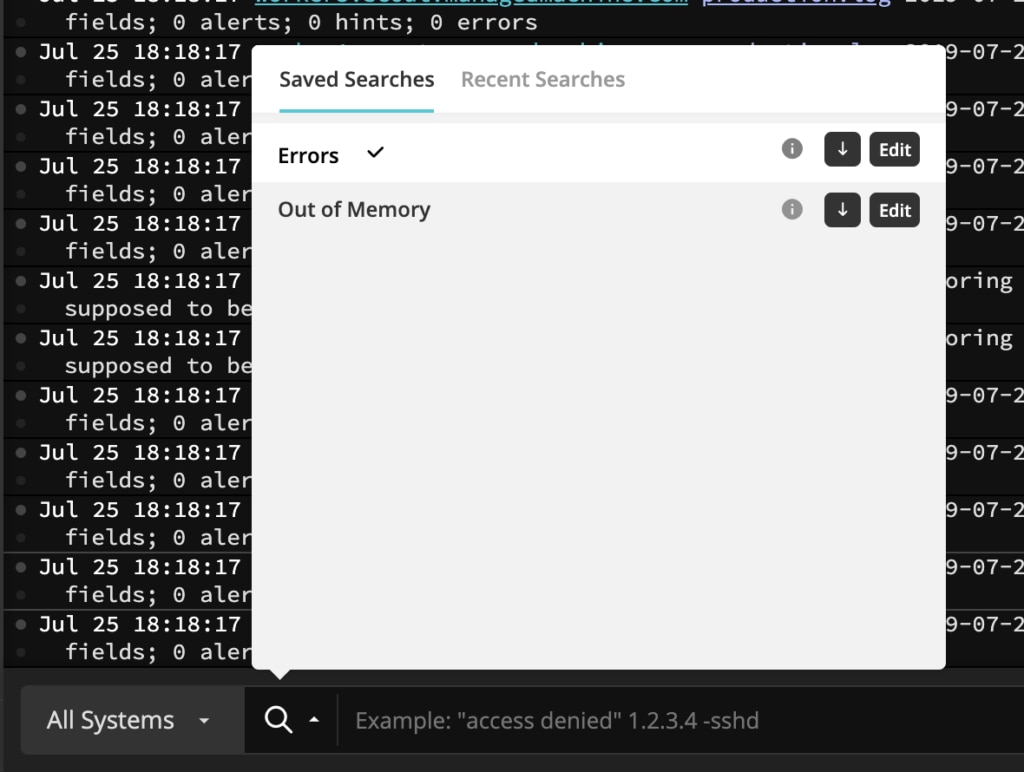The image size is (1024, 772).
Task: Click the down-arrow button for Out of Memory
Action: (842, 210)
